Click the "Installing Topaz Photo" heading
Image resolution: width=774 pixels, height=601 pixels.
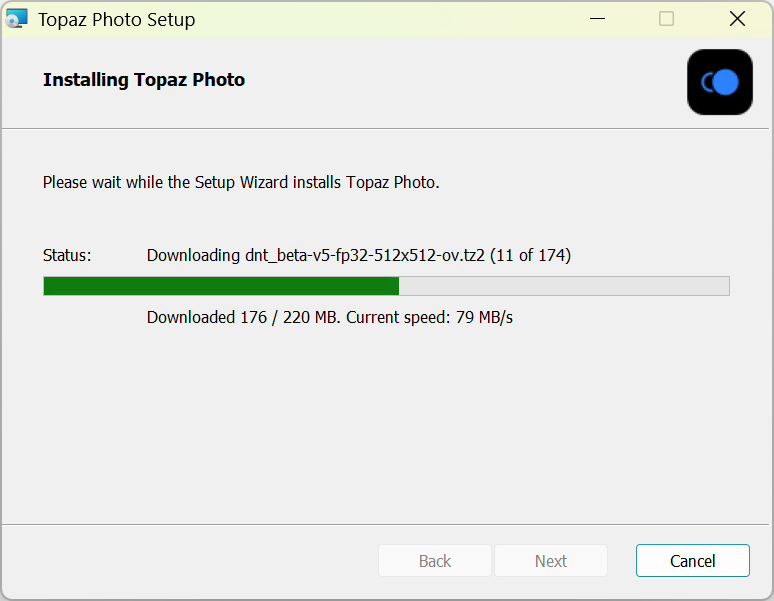[x=144, y=80]
